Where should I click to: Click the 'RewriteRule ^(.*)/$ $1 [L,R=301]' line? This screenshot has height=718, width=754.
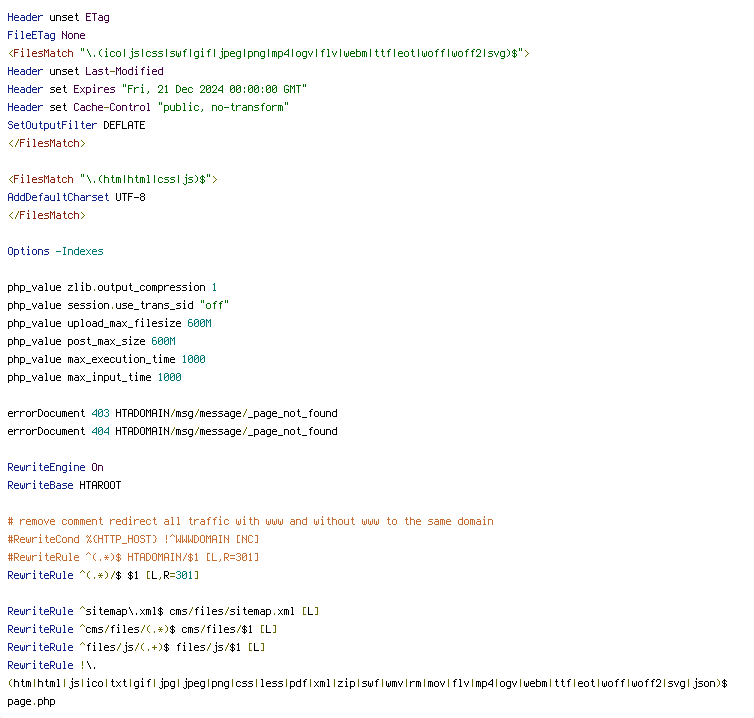coord(103,576)
